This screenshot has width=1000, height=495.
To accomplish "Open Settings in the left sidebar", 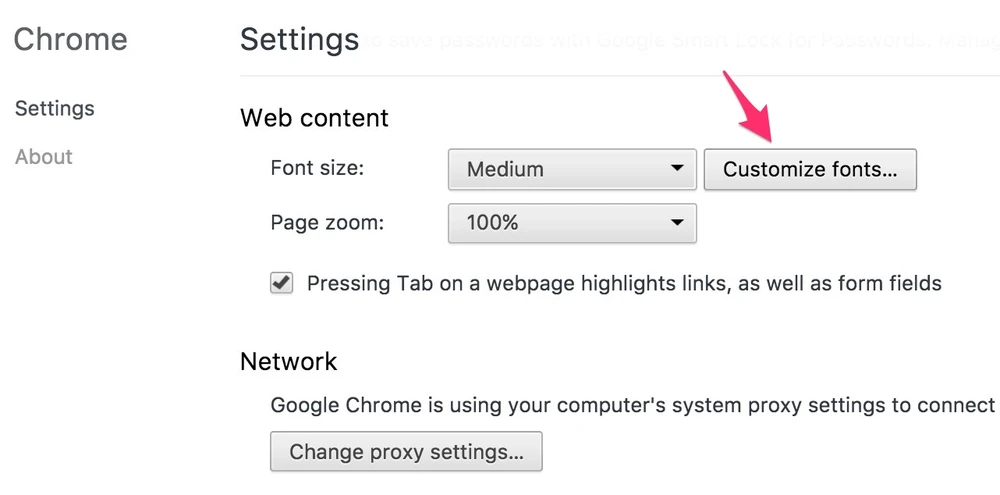I will point(55,108).
